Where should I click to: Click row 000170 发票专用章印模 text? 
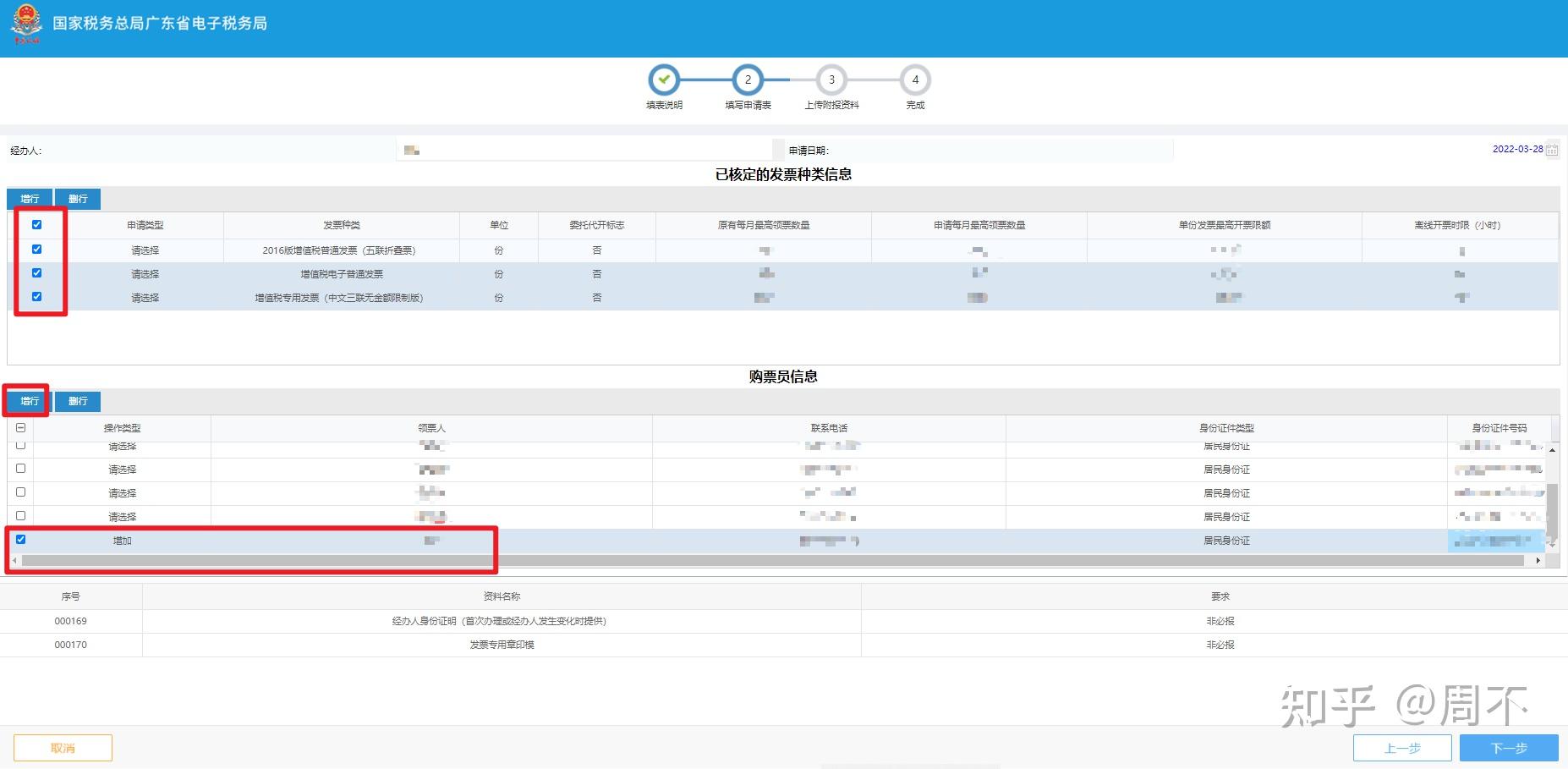pos(502,645)
